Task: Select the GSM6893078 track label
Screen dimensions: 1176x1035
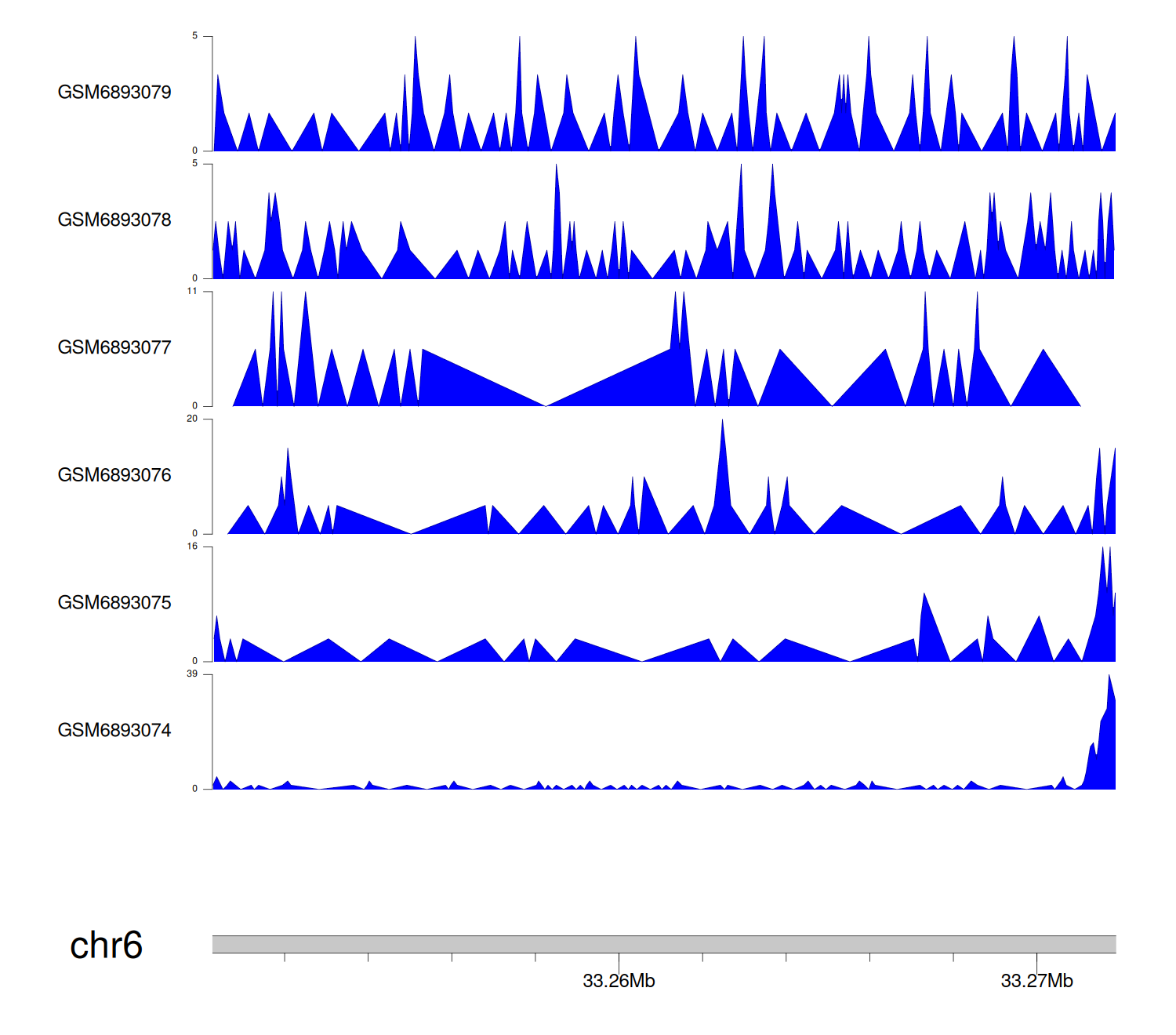Action: (x=114, y=220)
